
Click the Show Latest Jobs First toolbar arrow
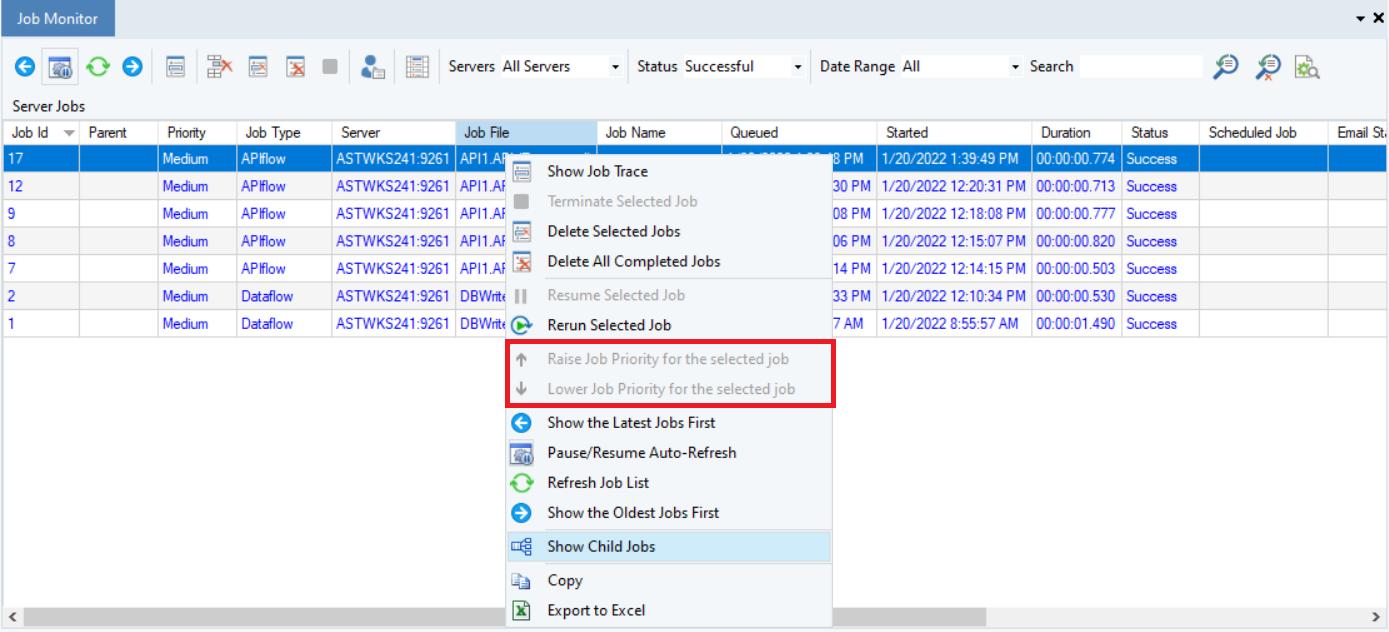point(25,67)
